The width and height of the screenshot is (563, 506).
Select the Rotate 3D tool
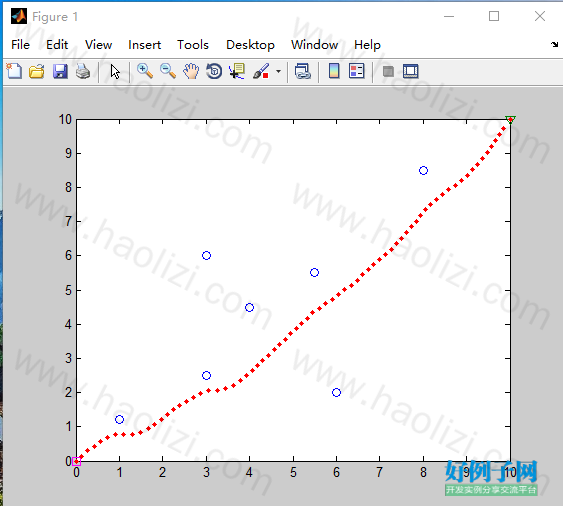coord(214,71)
